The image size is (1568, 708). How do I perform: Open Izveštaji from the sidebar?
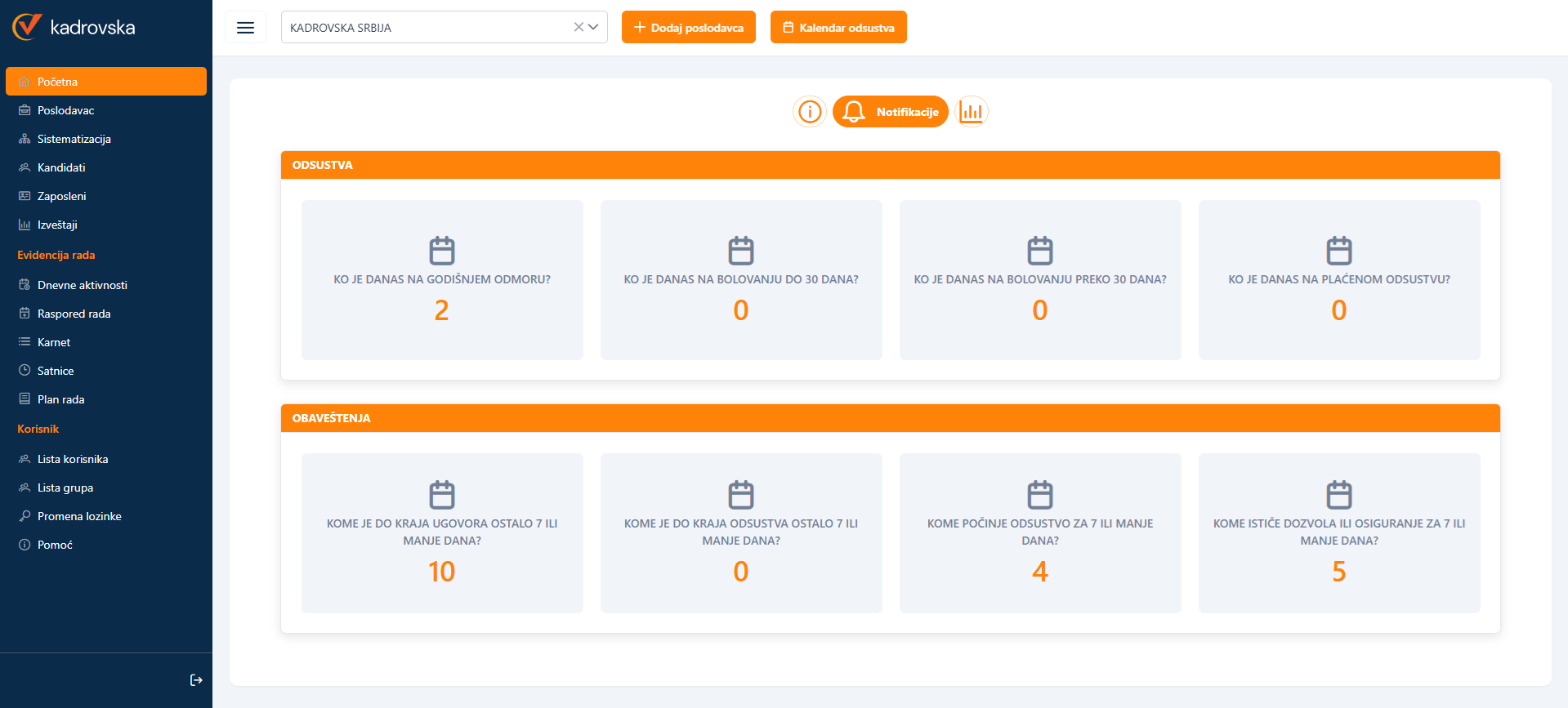tap(57, 225)
